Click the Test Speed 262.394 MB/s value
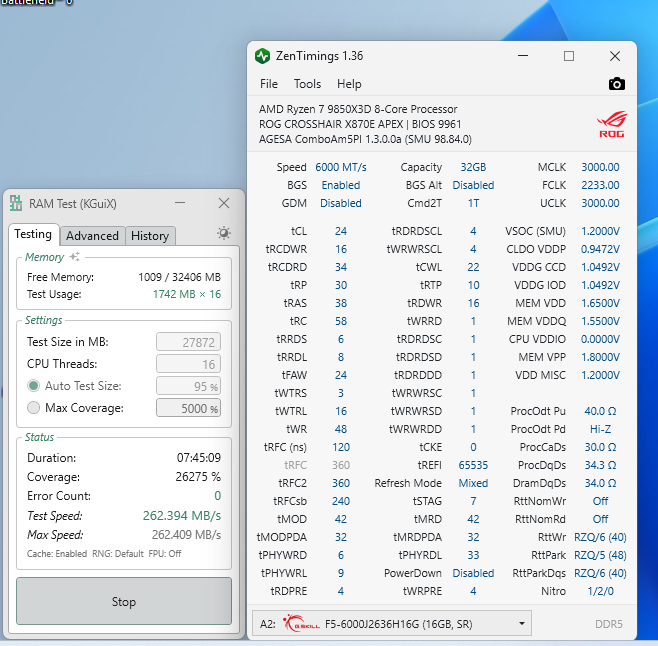658x646 pixels. click(182, 515)
